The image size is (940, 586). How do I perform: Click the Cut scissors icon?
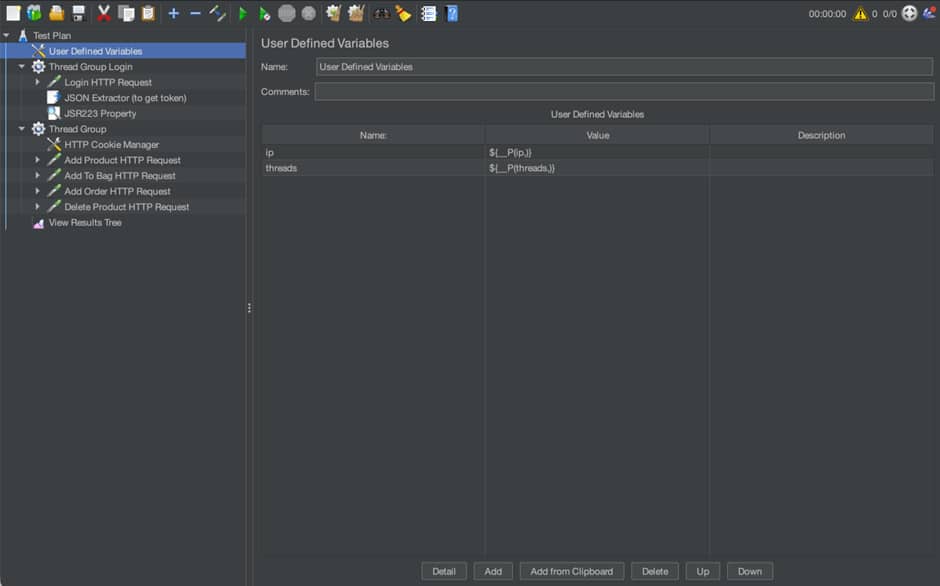point(103,13)
